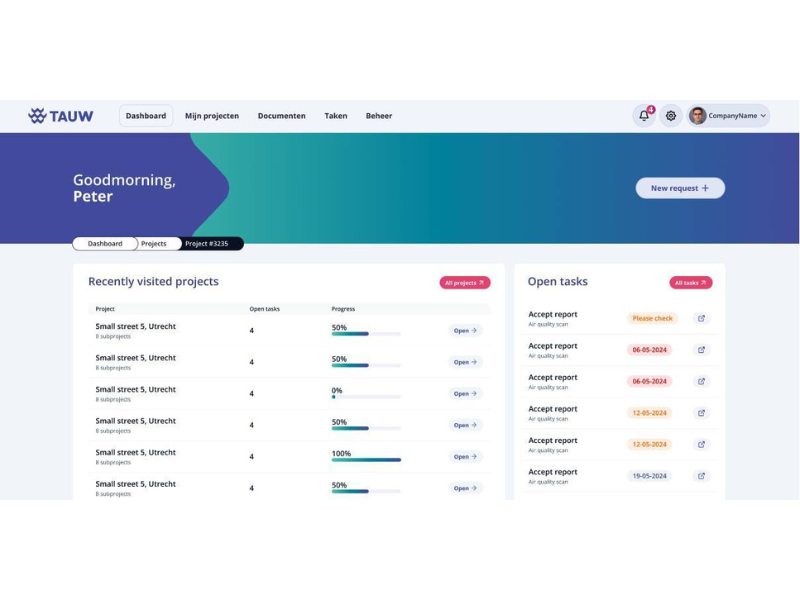The image size is (800, 600).
Task: Open notifications via the bell icon
Action: click(642, 115)
